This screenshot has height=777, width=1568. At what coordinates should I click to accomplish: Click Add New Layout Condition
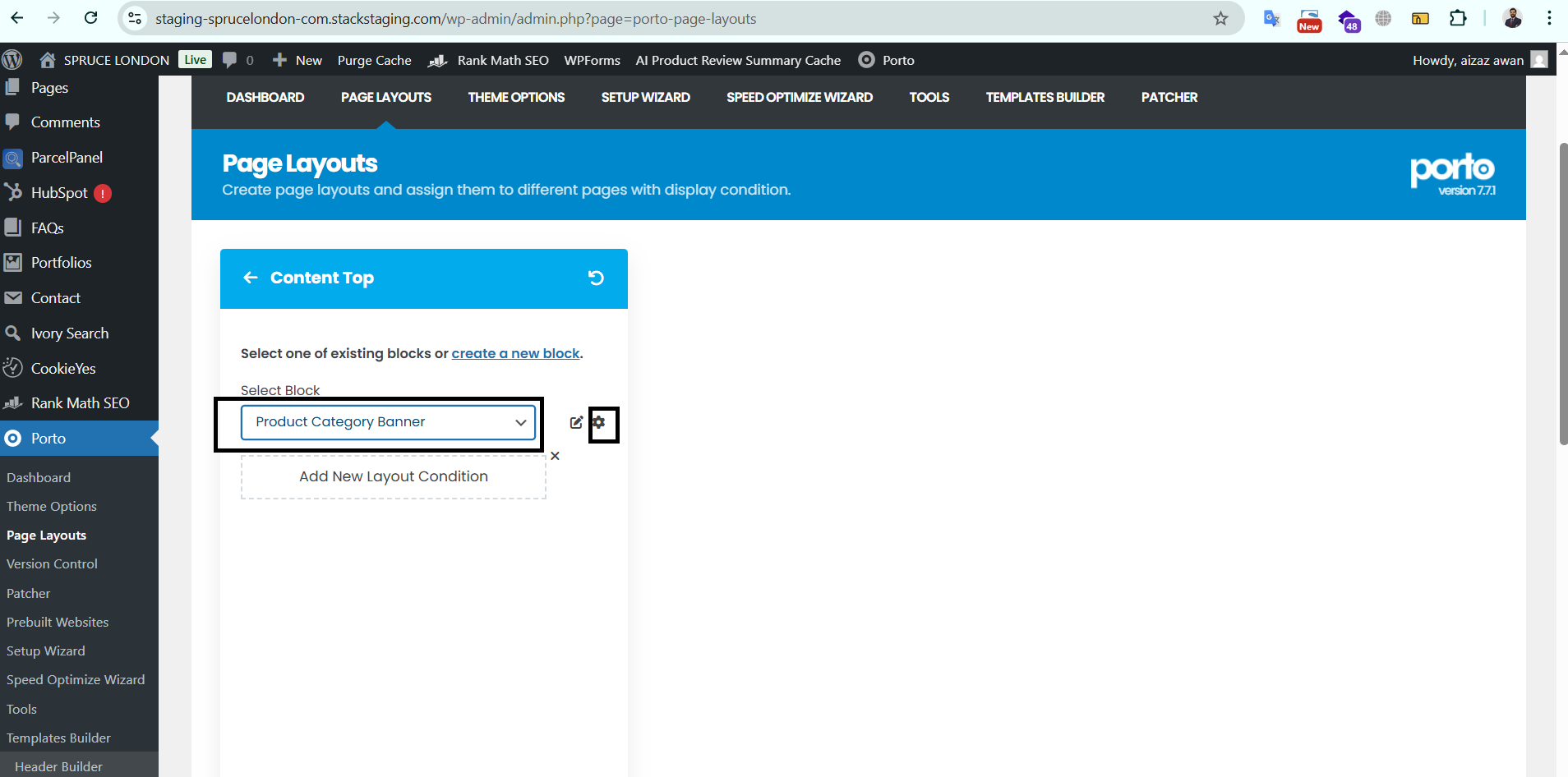tap(394, 476)
